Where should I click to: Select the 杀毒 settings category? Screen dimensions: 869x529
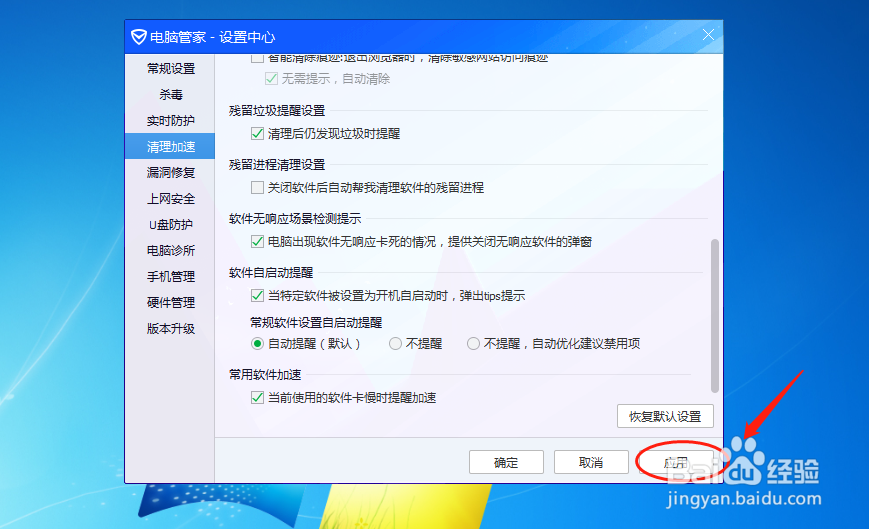point(171,95)
